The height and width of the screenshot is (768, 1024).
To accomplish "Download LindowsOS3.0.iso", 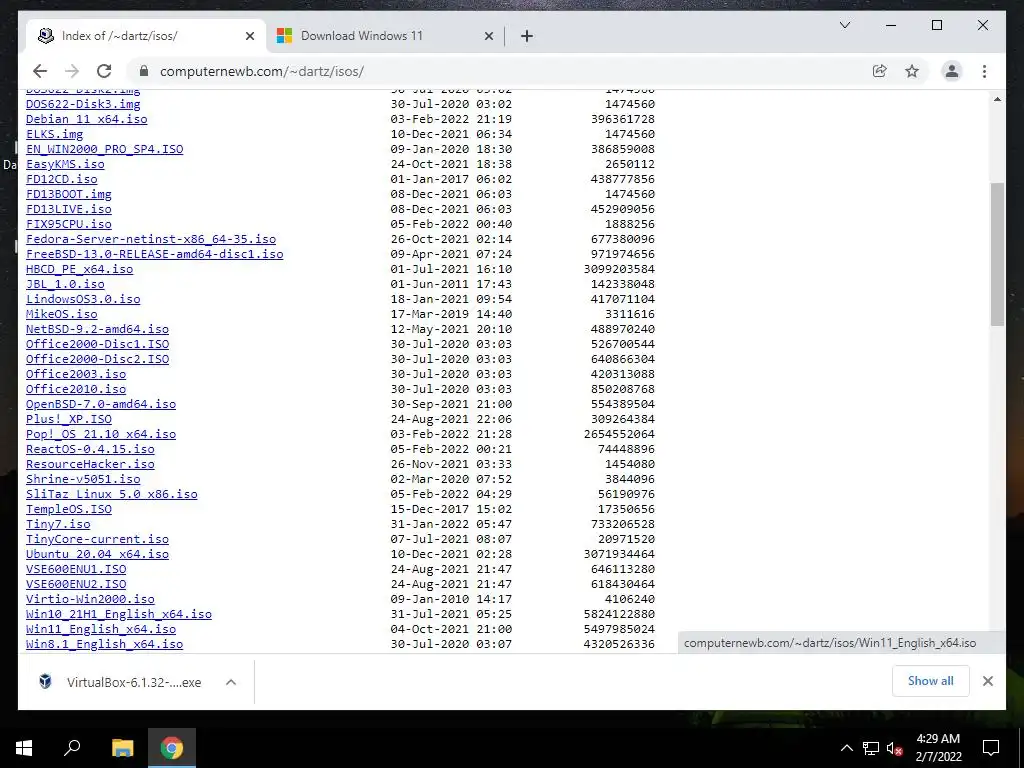I will coord(83,298).
